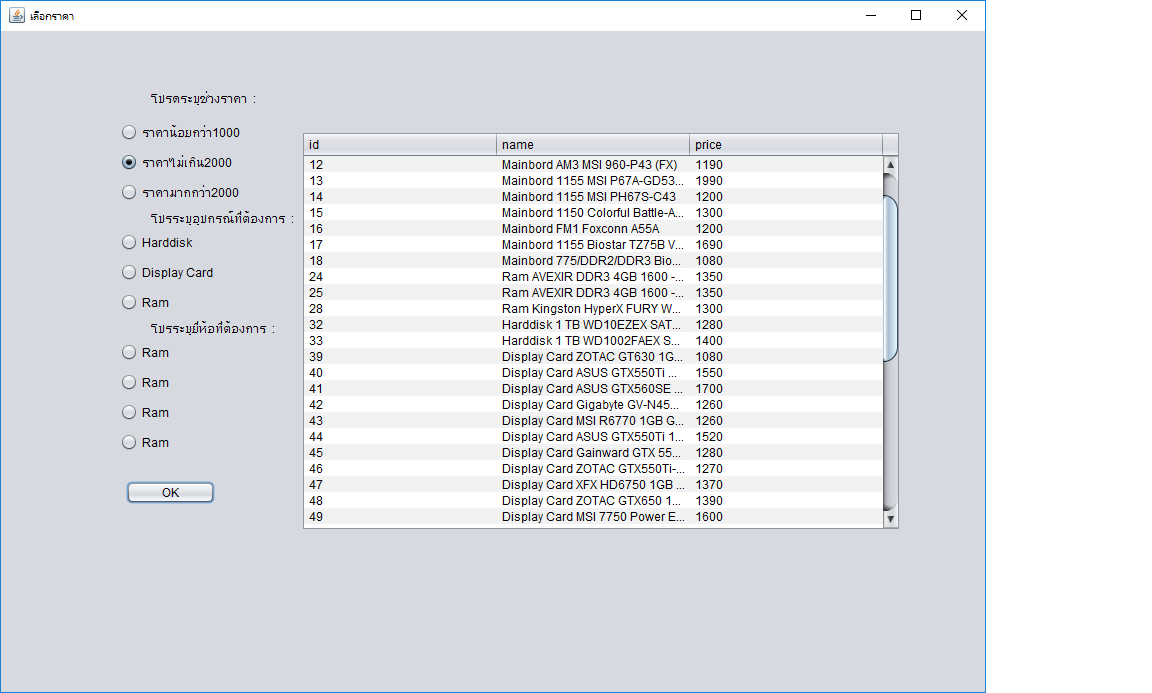The image size is (1152, 693).
Task: Select row Display Card ASUS GTX560SE
Action: 593,389
